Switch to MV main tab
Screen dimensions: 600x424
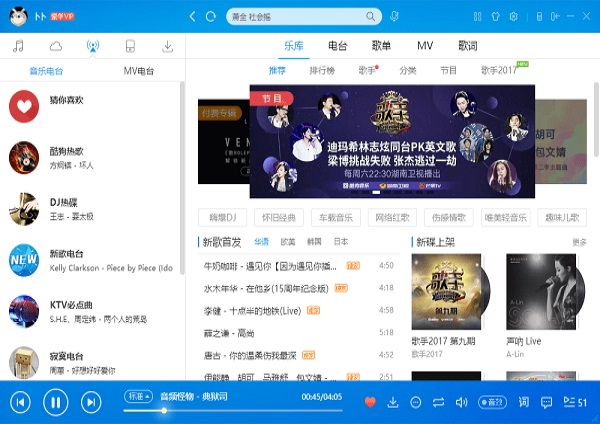425,46
